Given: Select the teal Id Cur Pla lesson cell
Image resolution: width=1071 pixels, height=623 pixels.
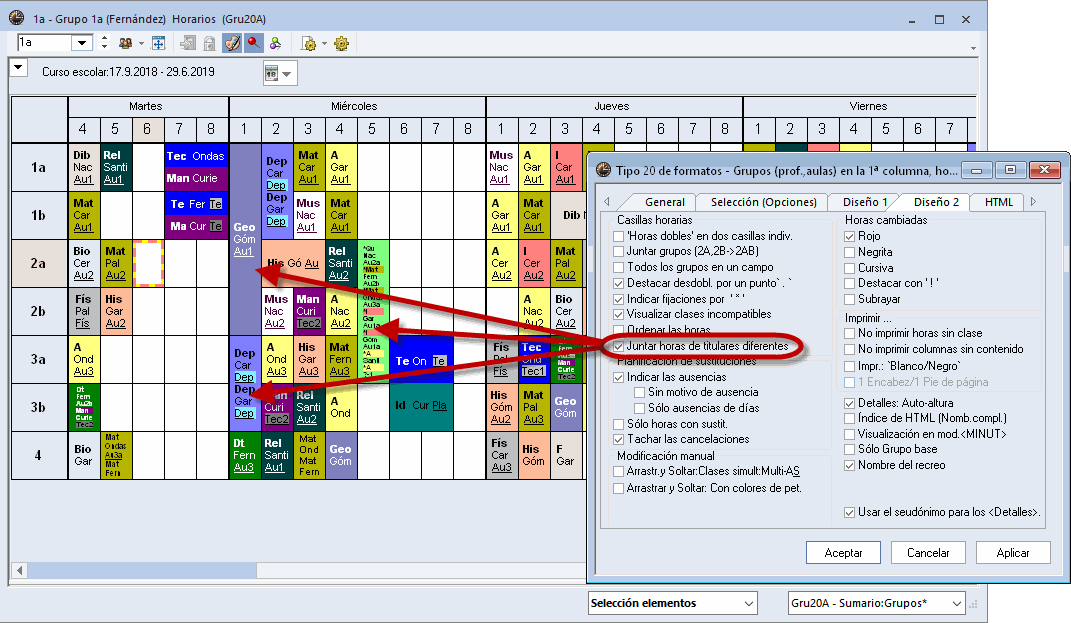Looking at the screenshot, I should [421, 406].
